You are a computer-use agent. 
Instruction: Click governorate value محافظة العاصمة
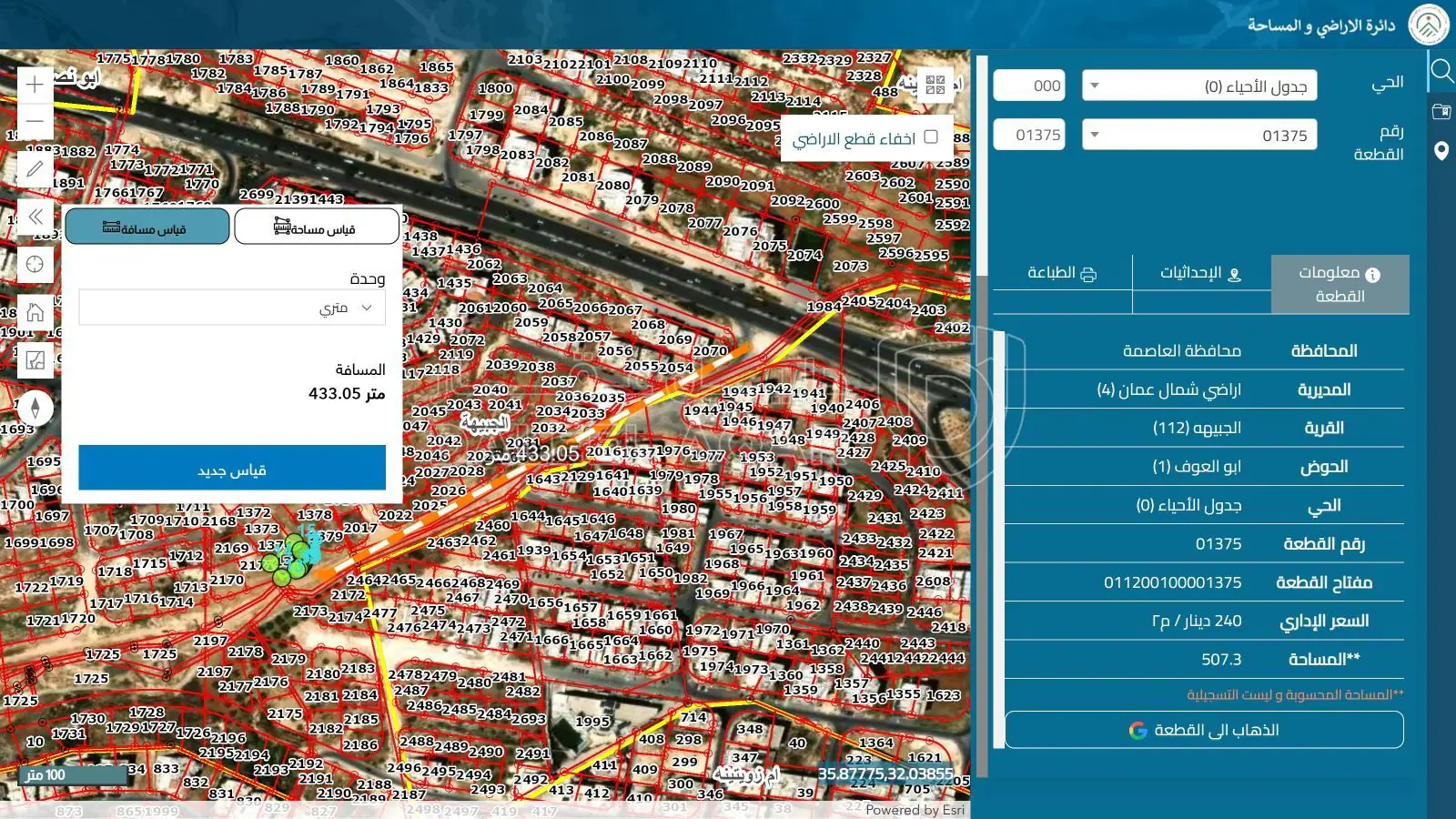pyautogui.click(x=1181, y=350)
